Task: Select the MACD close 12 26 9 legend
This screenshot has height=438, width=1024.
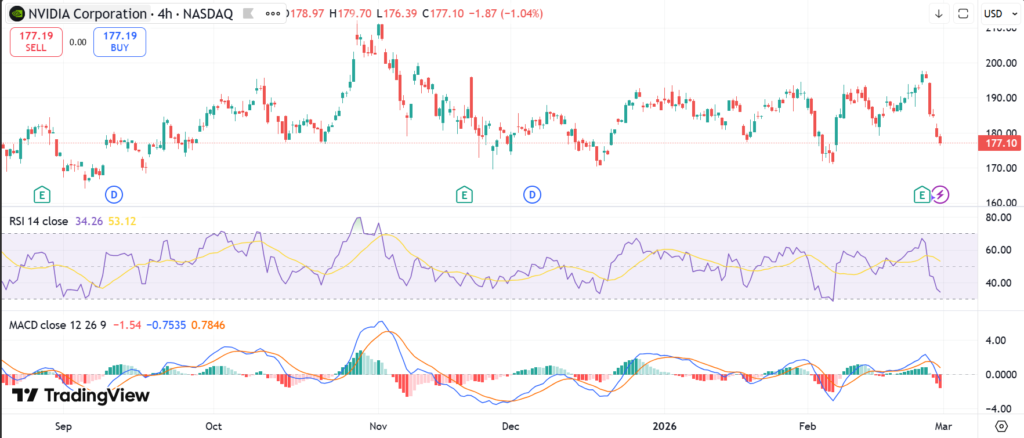Action: [x=57, y=326]
